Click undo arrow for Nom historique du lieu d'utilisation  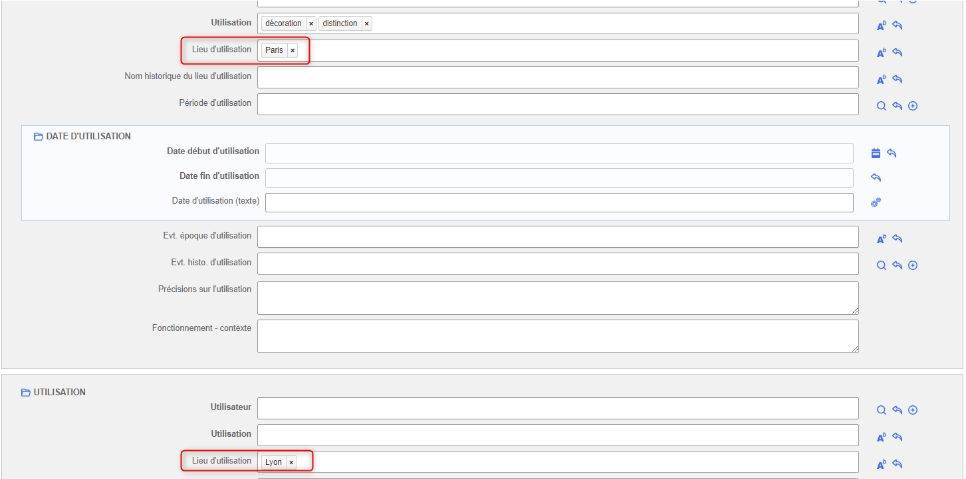coord(898,79)
